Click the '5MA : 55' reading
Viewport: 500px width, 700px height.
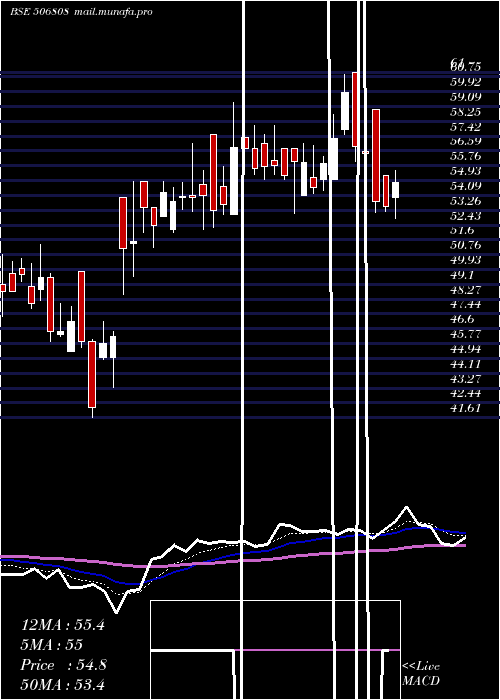(52, 645)
